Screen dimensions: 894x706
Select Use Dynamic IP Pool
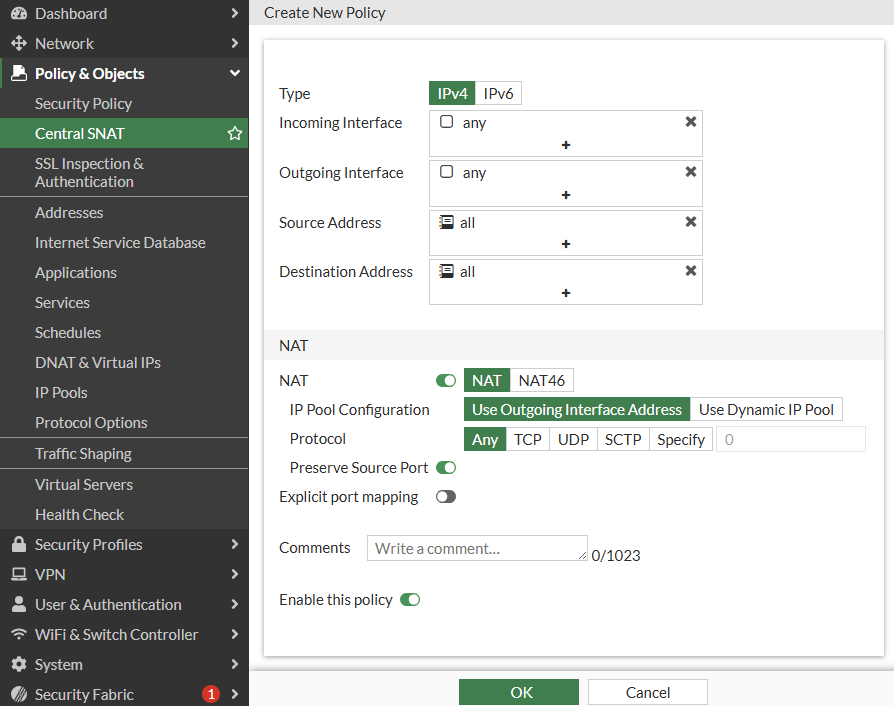coord(766,409)
